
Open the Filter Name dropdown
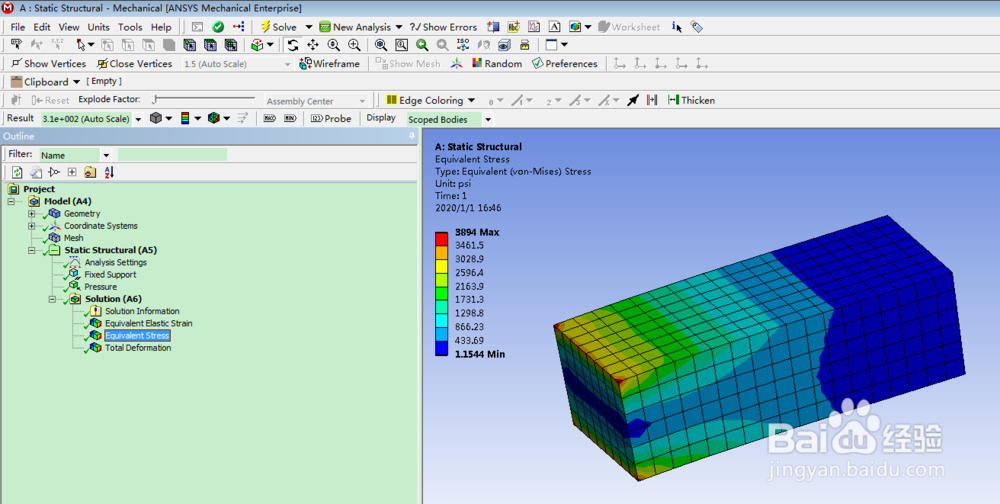click(107, 155)
